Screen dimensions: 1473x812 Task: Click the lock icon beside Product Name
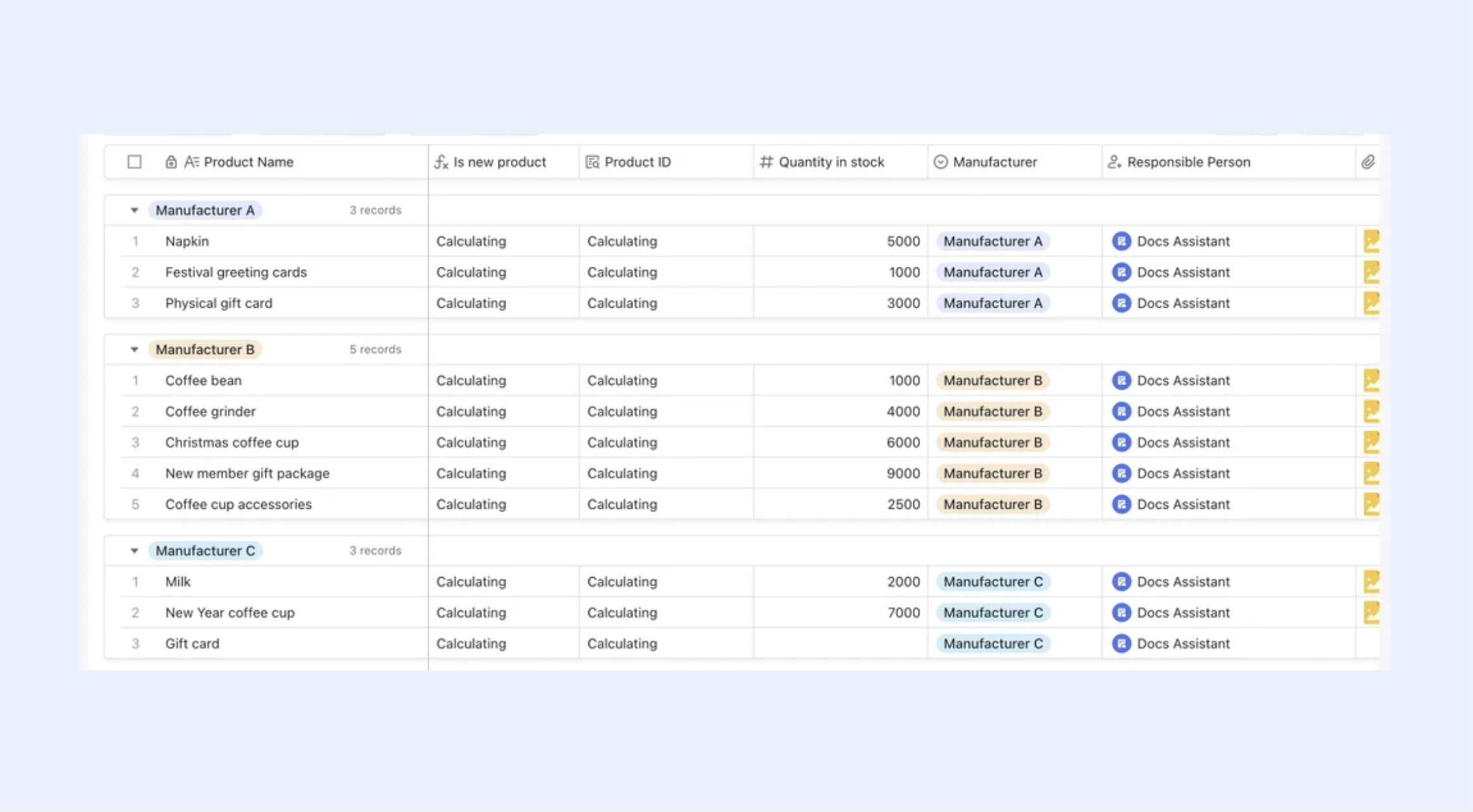click(170, 162)
